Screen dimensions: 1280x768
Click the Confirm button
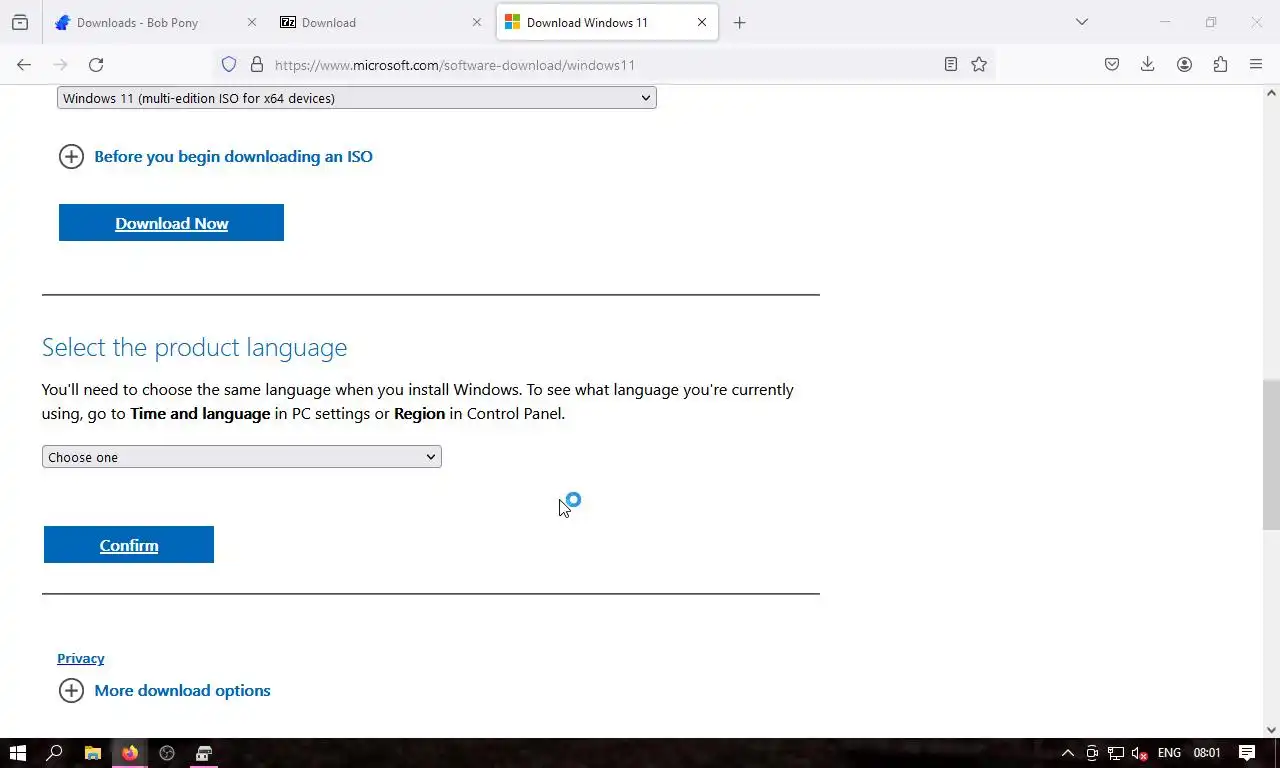click(x=129, y=545)
